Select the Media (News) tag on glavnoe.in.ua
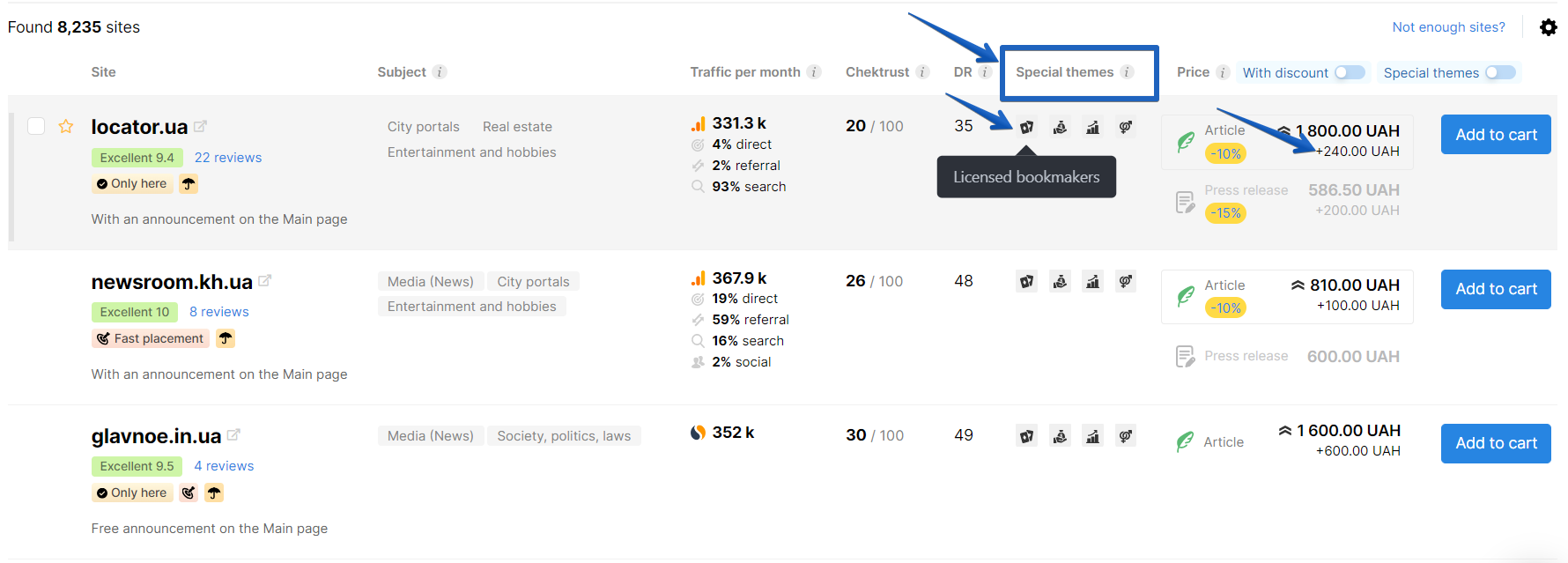This screenshot has height=563, width=1568. point(431,435)
